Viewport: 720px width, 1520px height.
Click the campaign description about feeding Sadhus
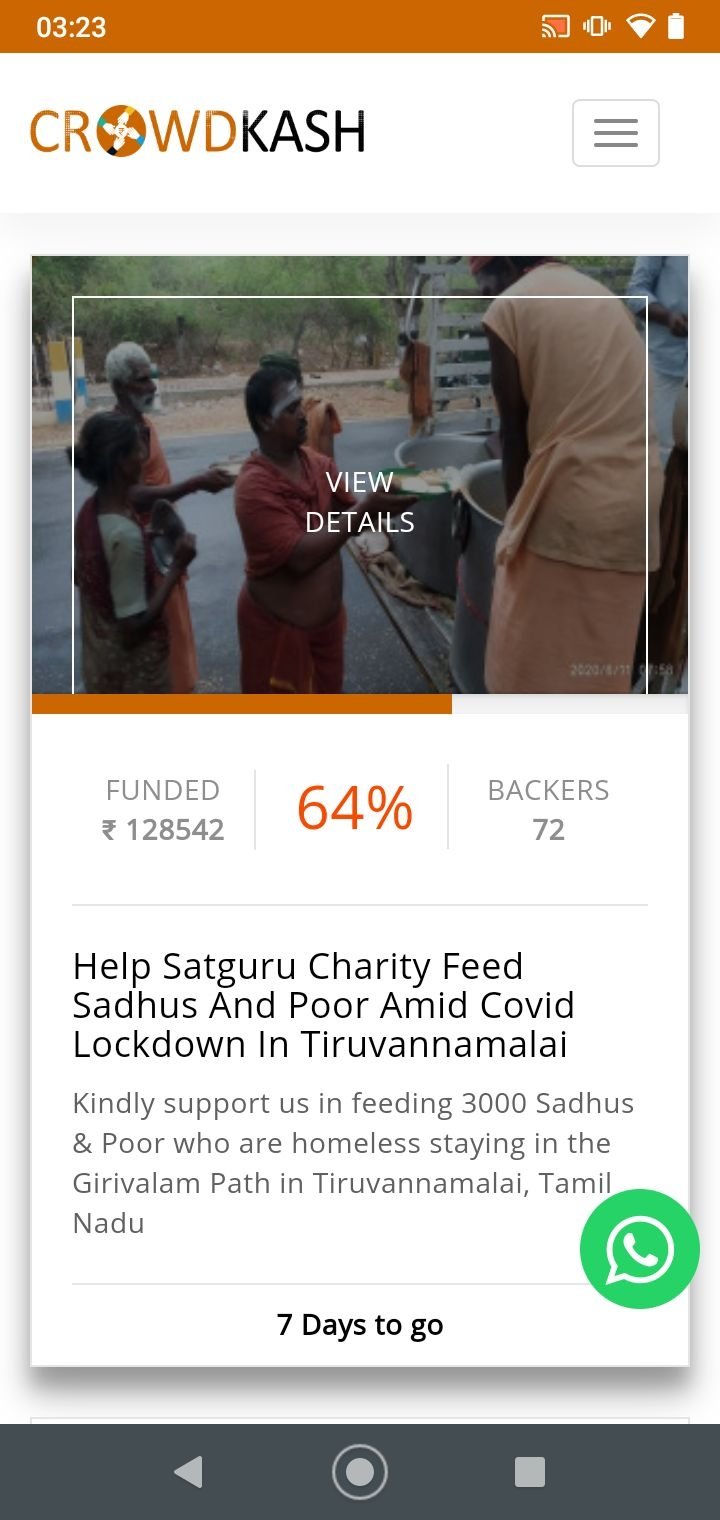pyautogui.click(x=354, y=1163)
